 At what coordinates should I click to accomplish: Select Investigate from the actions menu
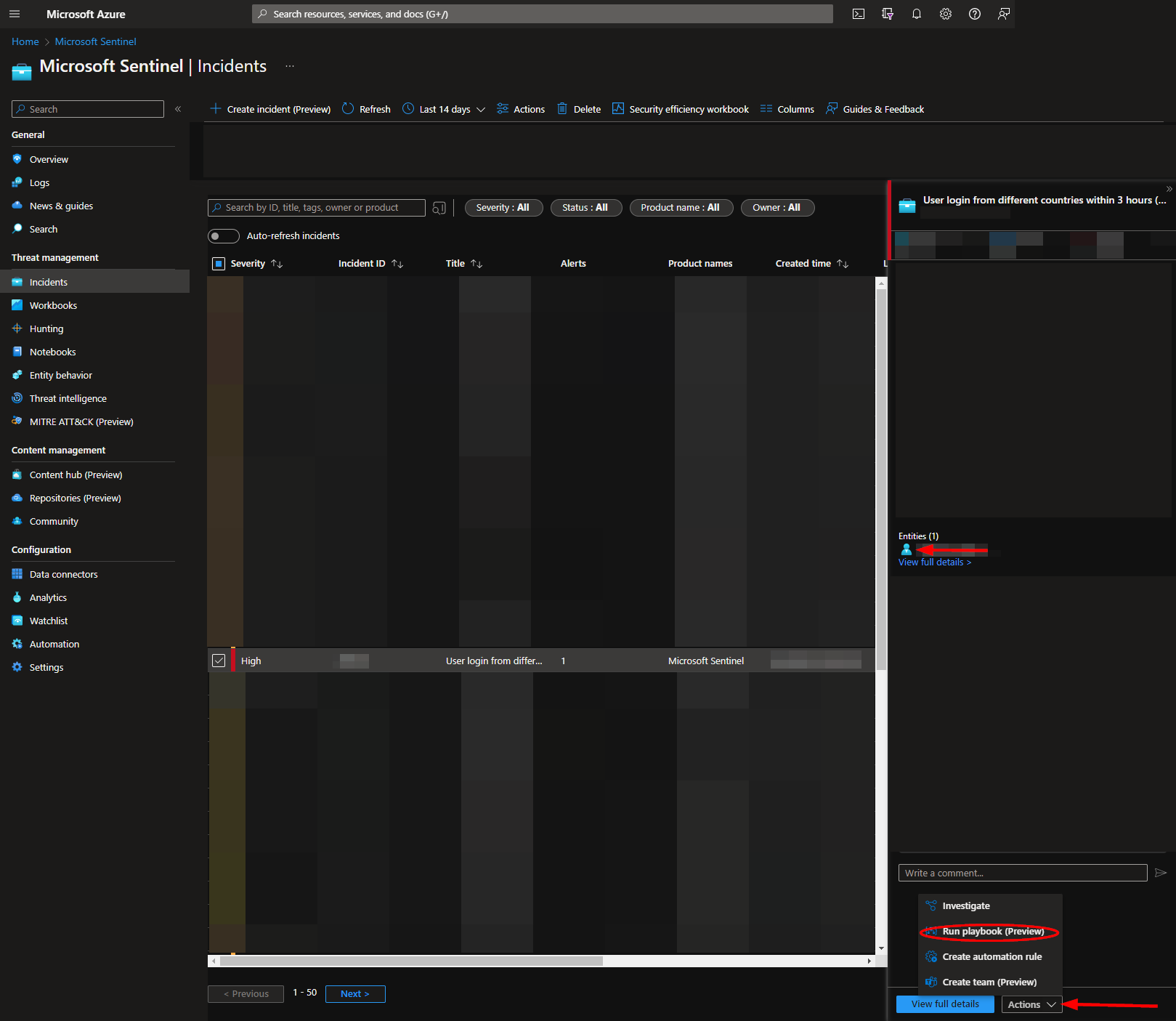[x=991, y=906]
